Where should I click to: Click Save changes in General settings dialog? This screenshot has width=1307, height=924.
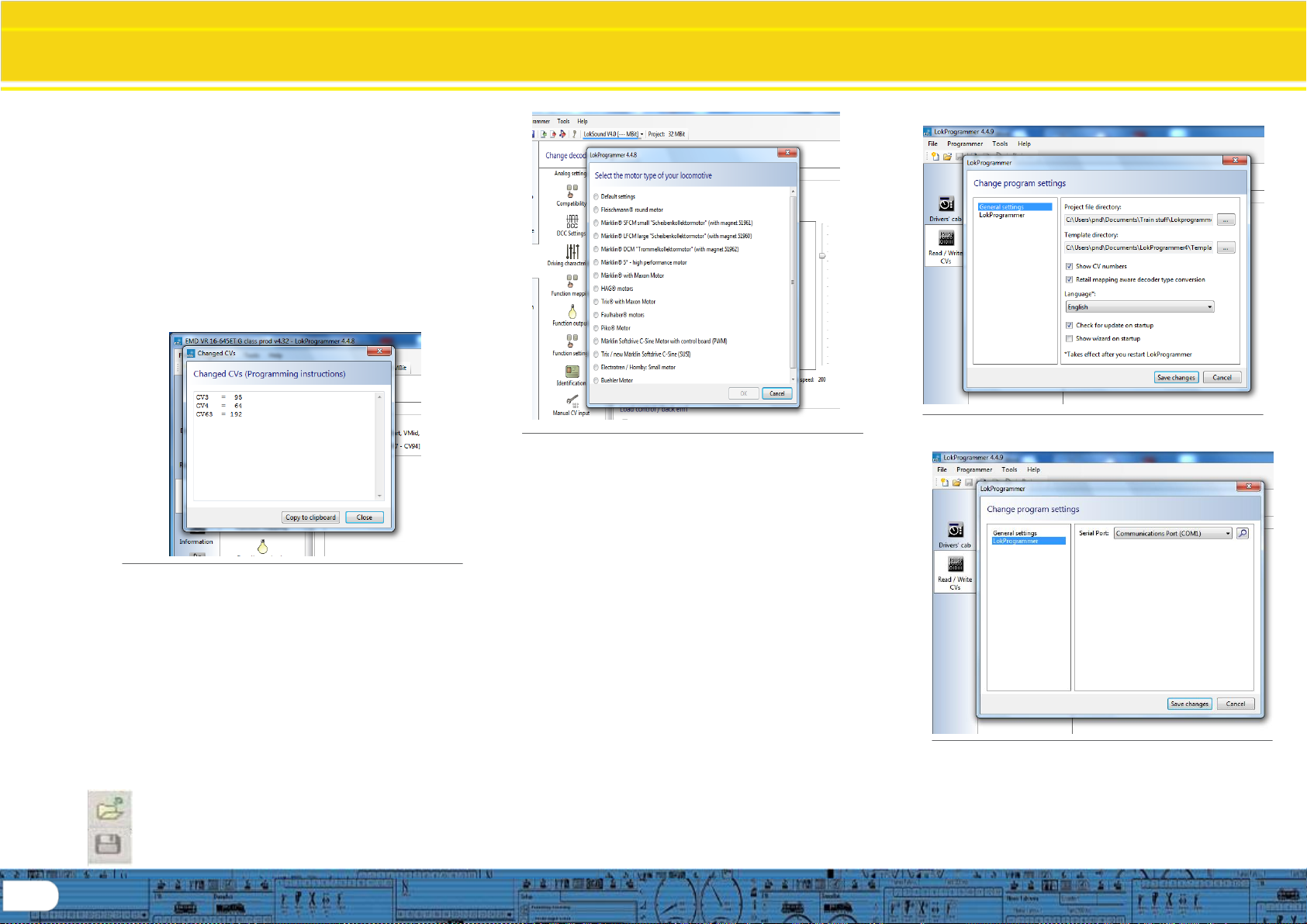click(x=1177, y=378)
